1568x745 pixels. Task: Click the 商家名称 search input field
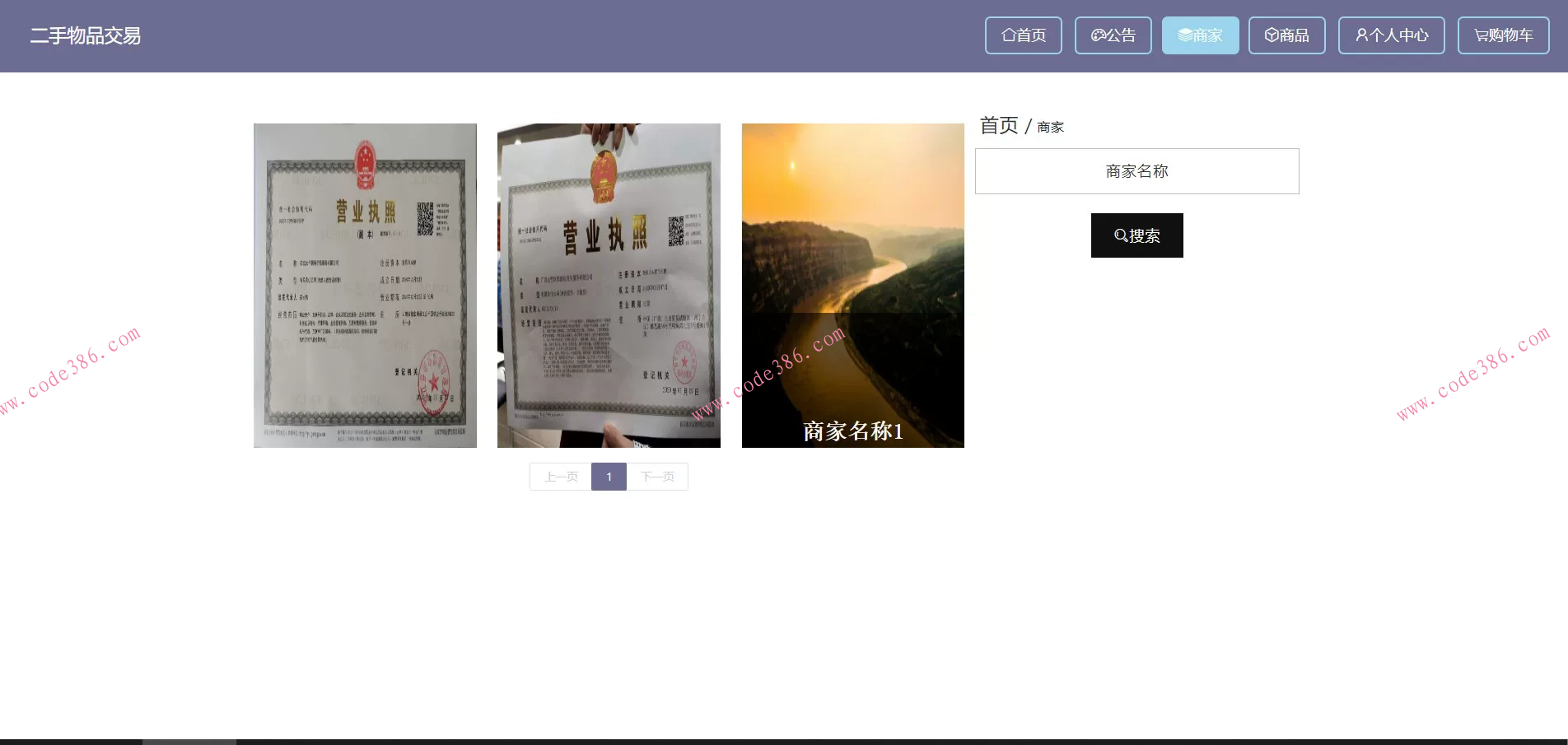pos(1137,171)
